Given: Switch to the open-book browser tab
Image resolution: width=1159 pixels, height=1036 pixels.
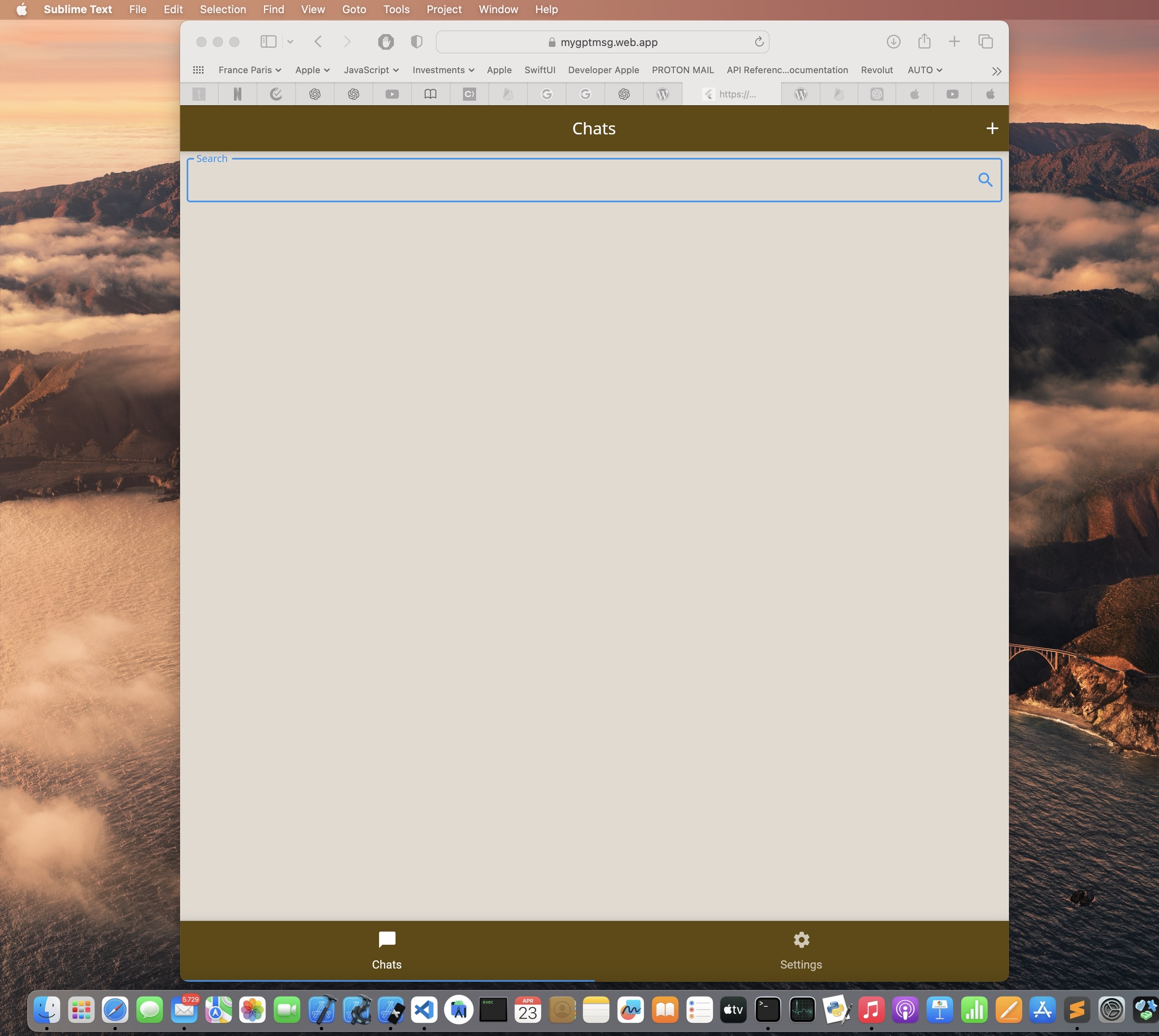Looking at the screenshot, I should click(x=430, y=94).
